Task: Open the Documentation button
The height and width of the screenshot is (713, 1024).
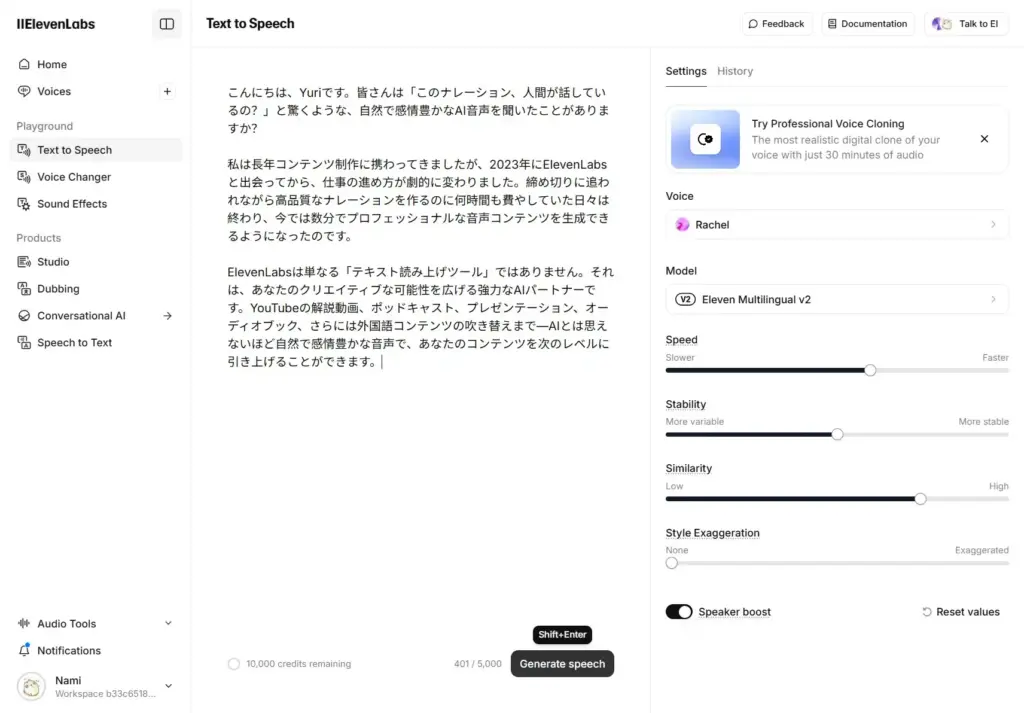Action: (868, 24)
